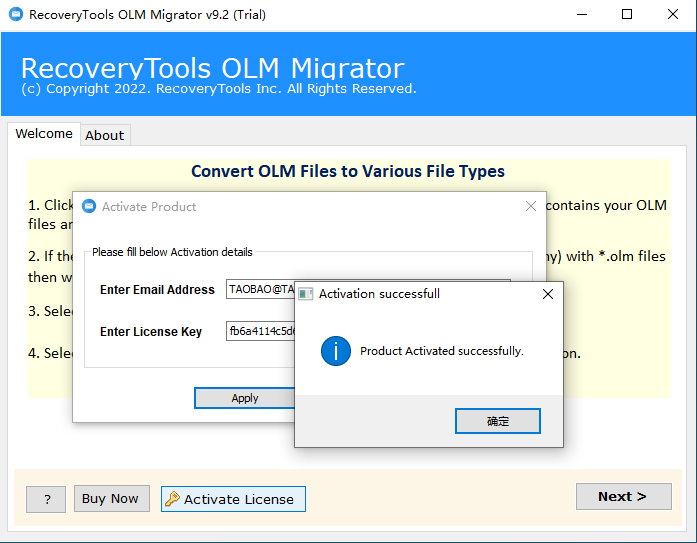The width and height of the screenshot is (697, 543).
Task: Click the Buy Now button
Action: tap(111, 498)
